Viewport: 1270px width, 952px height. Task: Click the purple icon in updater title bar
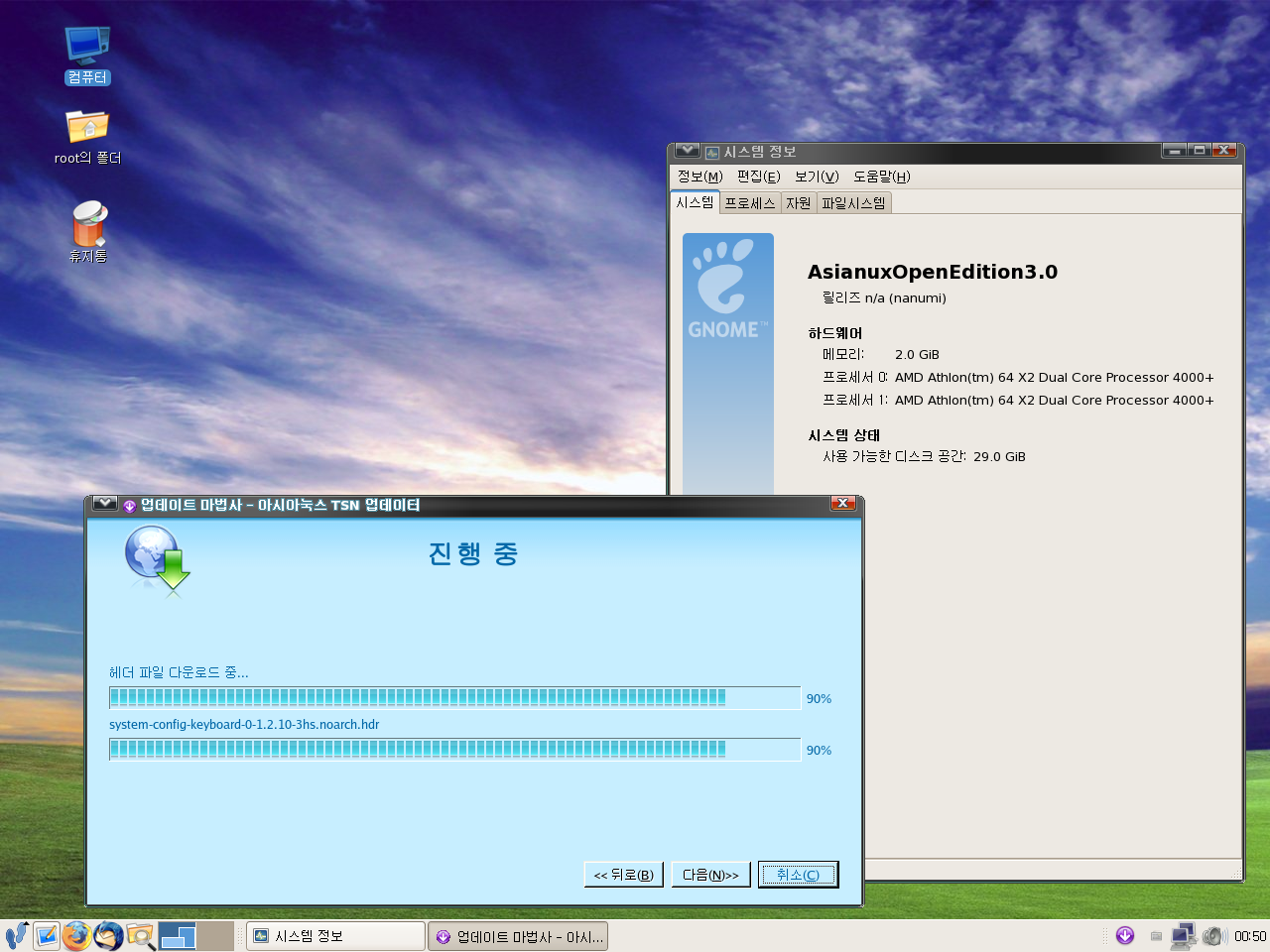point(129,506)
